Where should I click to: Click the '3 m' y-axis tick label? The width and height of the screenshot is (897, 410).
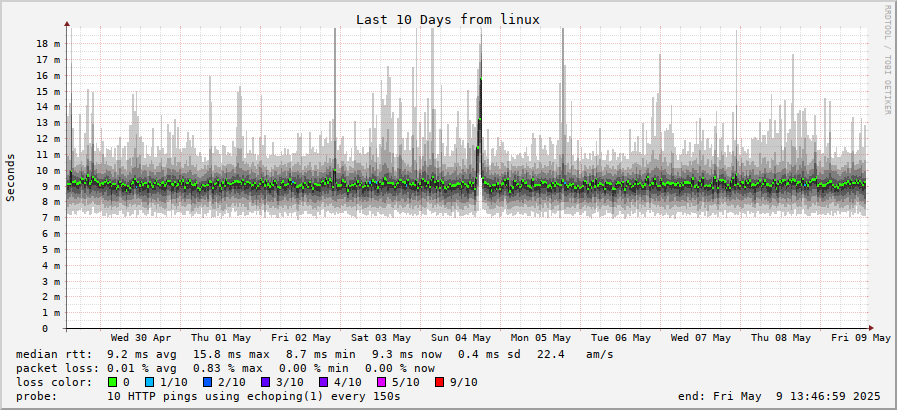tap(51, 281)
